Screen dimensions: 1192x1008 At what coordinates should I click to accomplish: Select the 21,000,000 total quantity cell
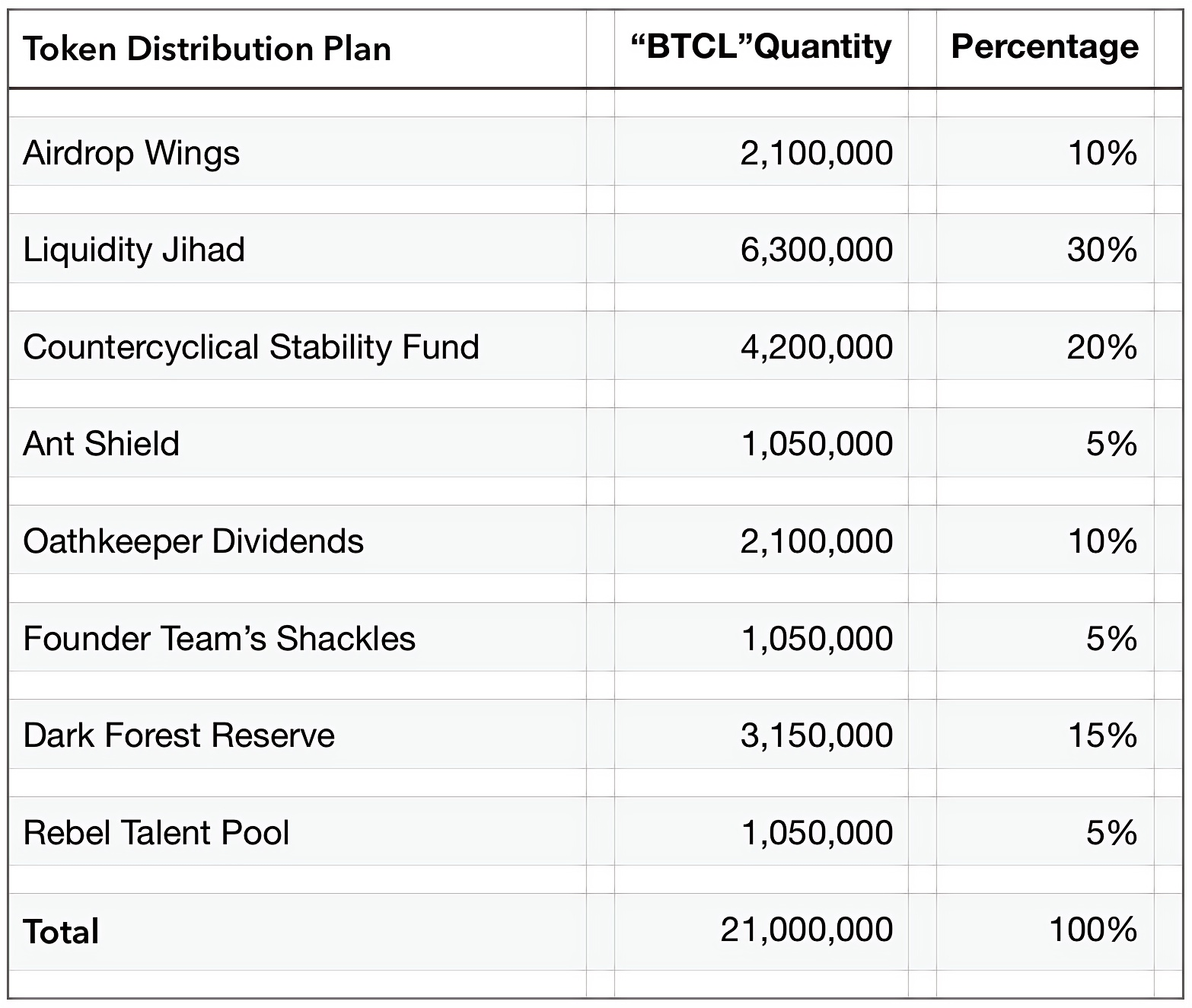pyautogui.click(x=807, y=930)
